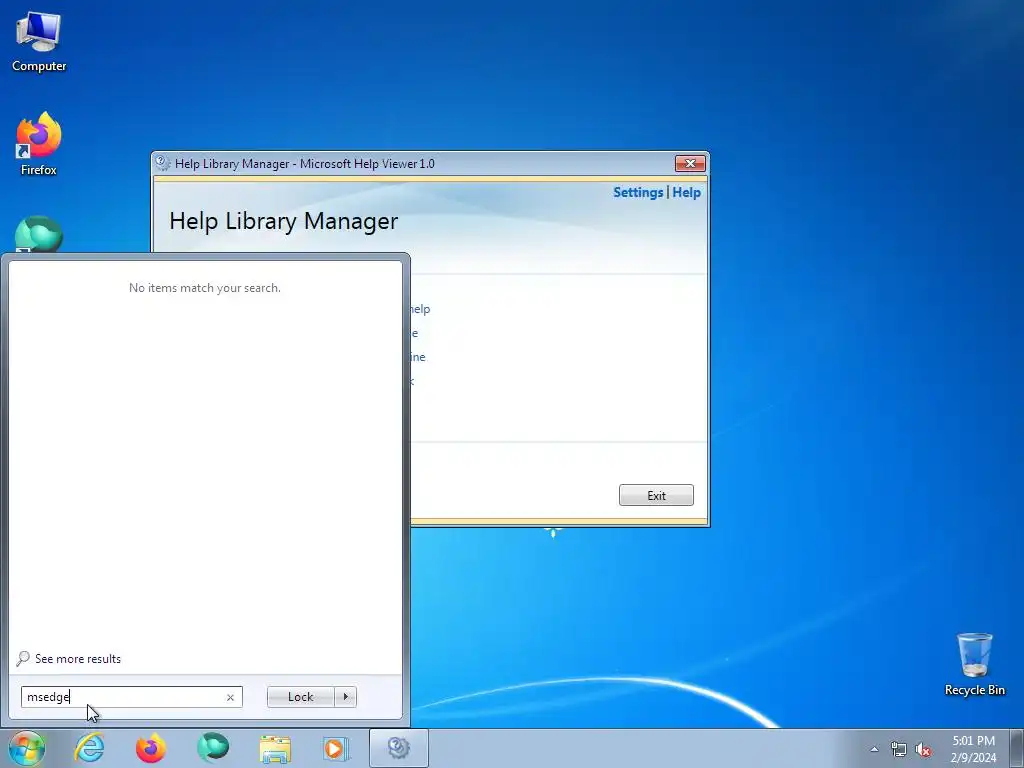Open the Computer desktop icon
This screenshot has height=768, width=1024.
point(39,42)
